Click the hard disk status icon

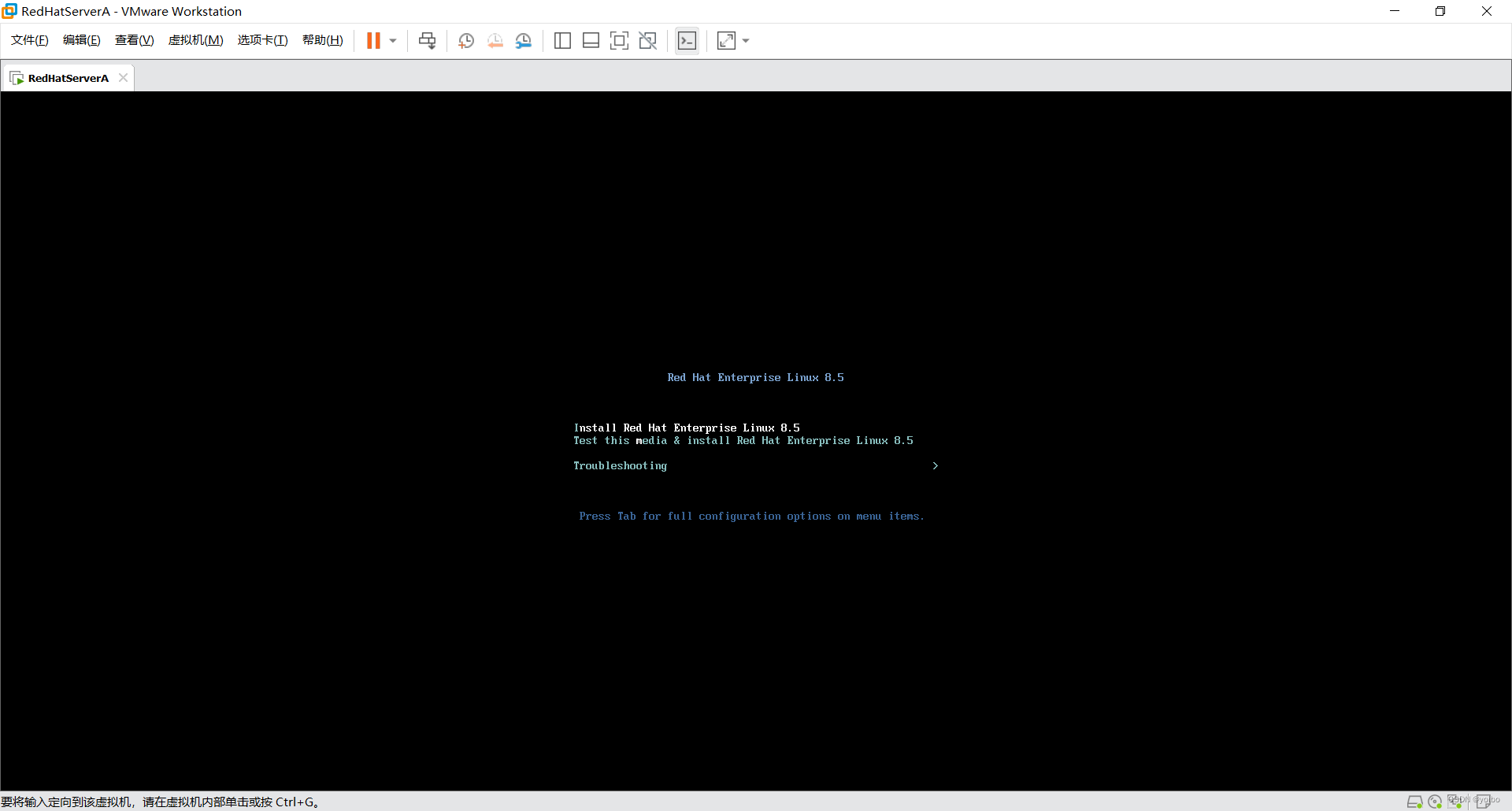tap(1415, 802)
